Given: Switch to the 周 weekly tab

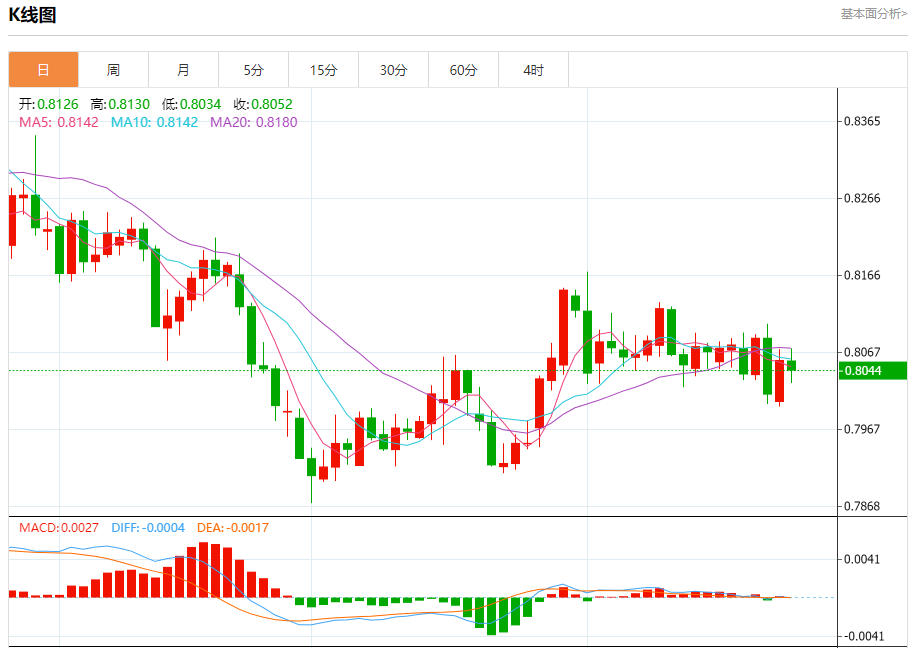Looking at the screenshot, I should (x=113, y=70).
